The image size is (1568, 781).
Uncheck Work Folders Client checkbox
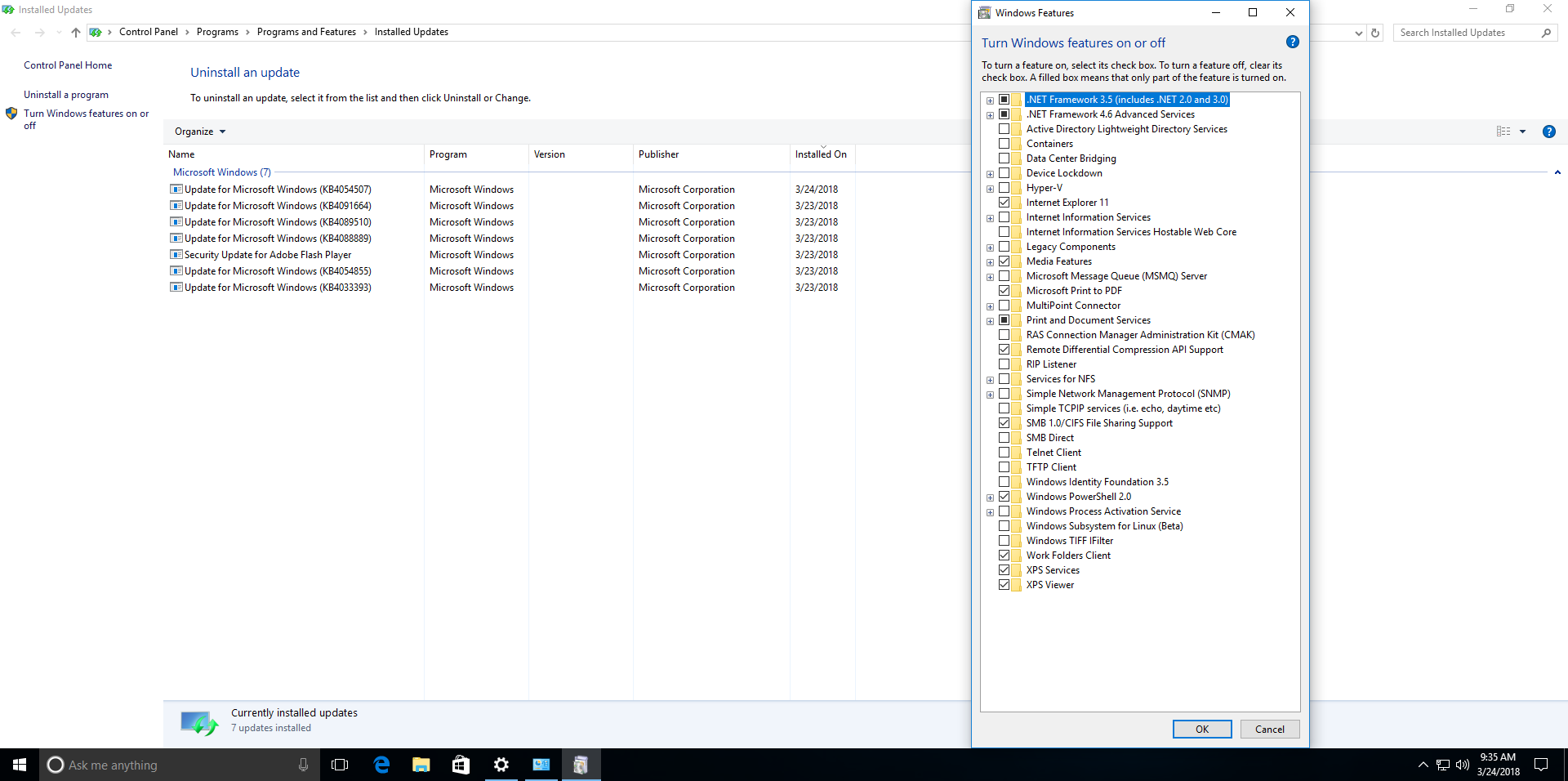point(1004,556)
